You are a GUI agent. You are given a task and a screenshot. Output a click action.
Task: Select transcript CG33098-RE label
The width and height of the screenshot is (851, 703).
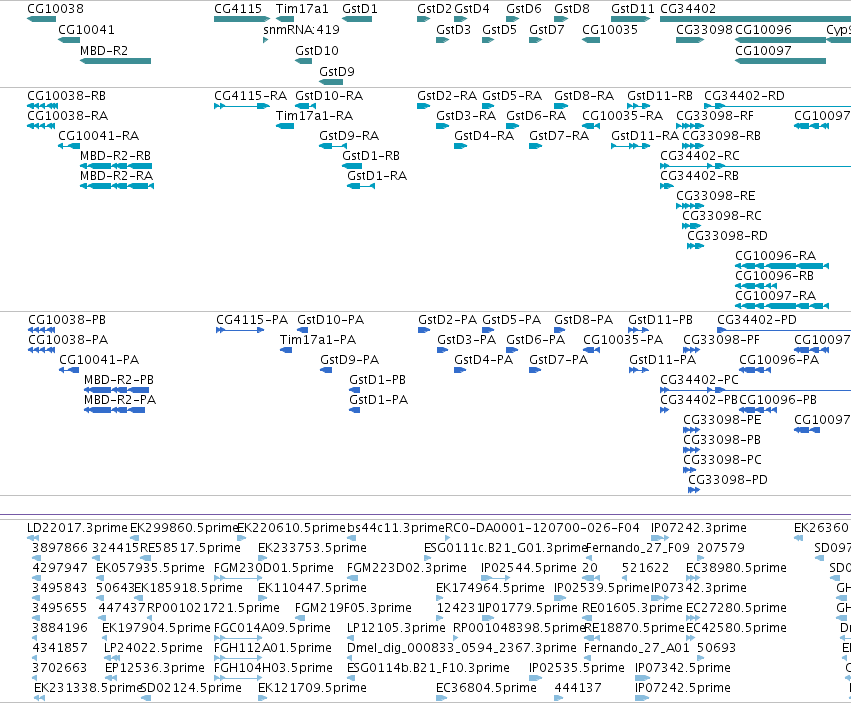pos(715,196)
